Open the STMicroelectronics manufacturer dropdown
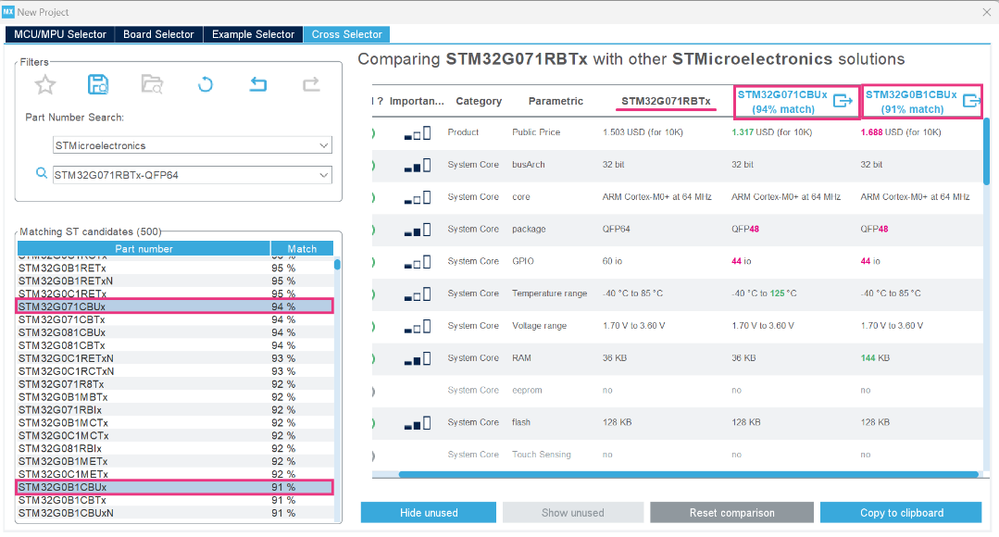The height and width of the screenshot is (537, 999). [192, 145]
